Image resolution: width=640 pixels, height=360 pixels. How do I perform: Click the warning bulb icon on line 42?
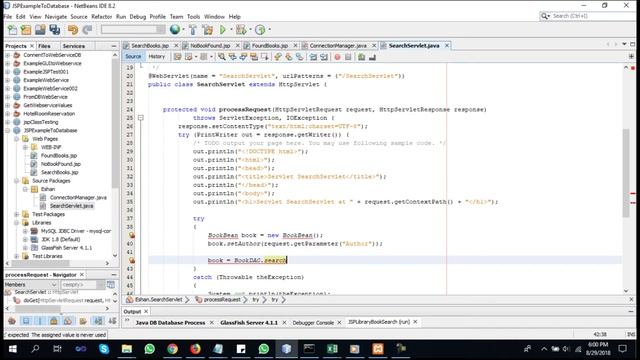pos(131,260)
